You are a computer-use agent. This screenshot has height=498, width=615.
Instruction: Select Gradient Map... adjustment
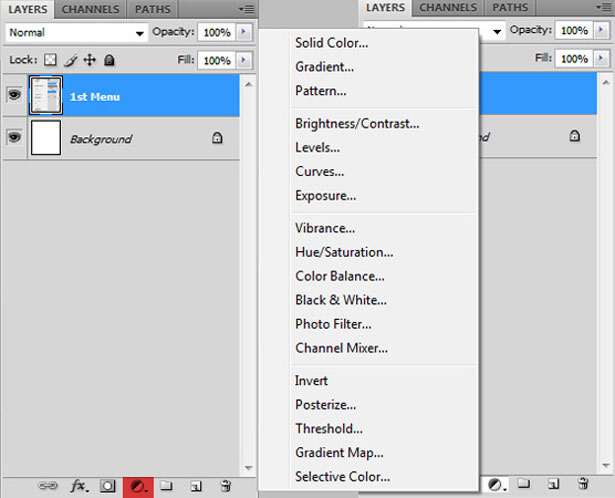point(339,452)
